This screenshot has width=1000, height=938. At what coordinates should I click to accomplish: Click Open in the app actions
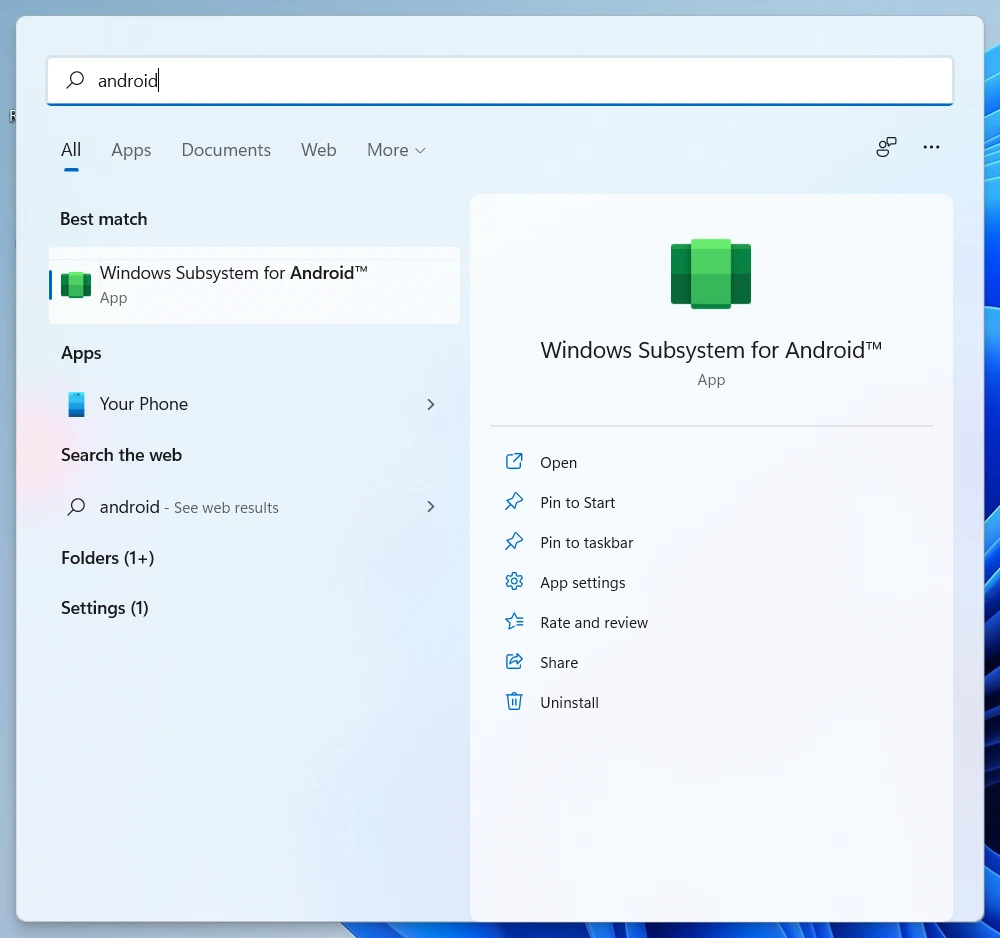point(558,462)
